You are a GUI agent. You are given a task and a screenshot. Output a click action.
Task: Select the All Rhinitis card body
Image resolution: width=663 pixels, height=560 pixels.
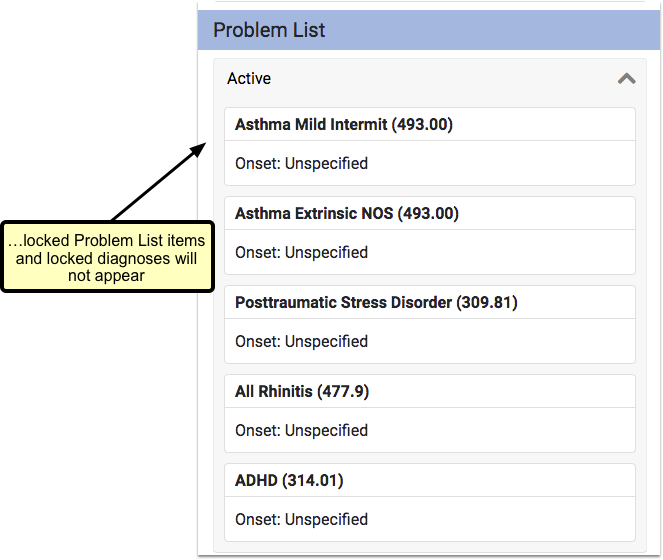(x=430, y=430)
